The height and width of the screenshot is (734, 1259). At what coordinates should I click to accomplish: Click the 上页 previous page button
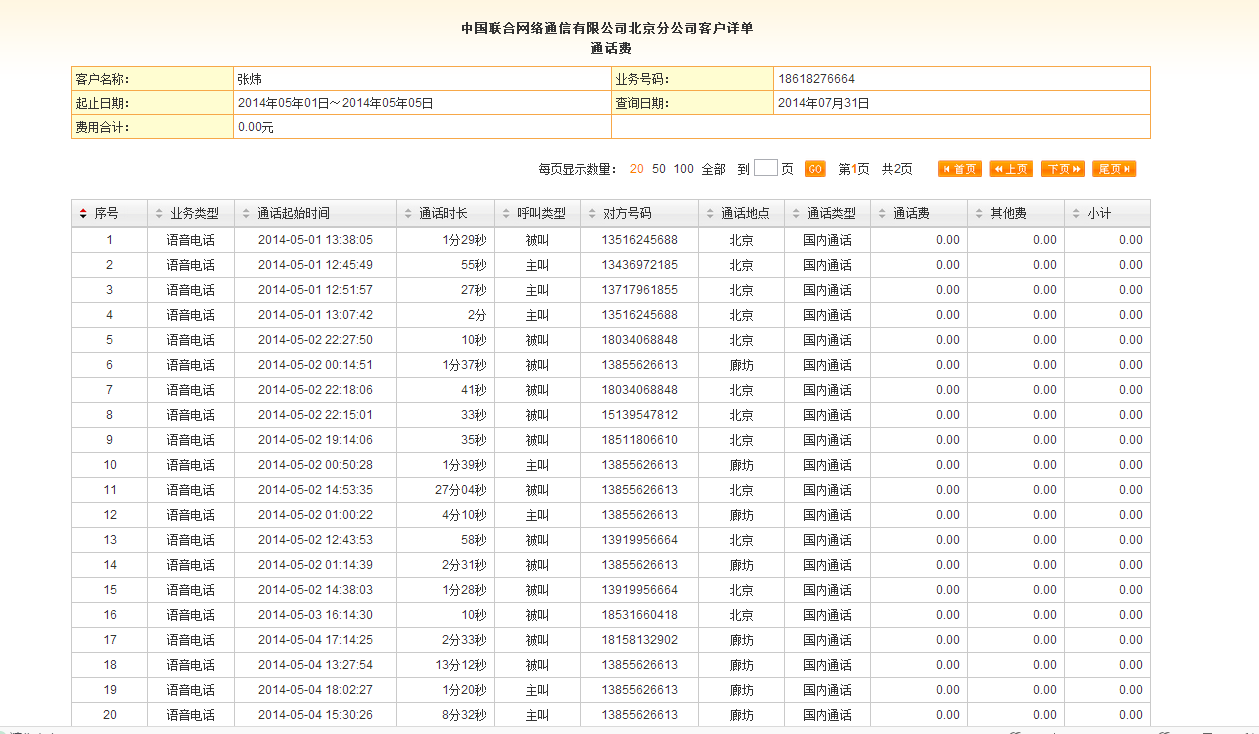1010,169
